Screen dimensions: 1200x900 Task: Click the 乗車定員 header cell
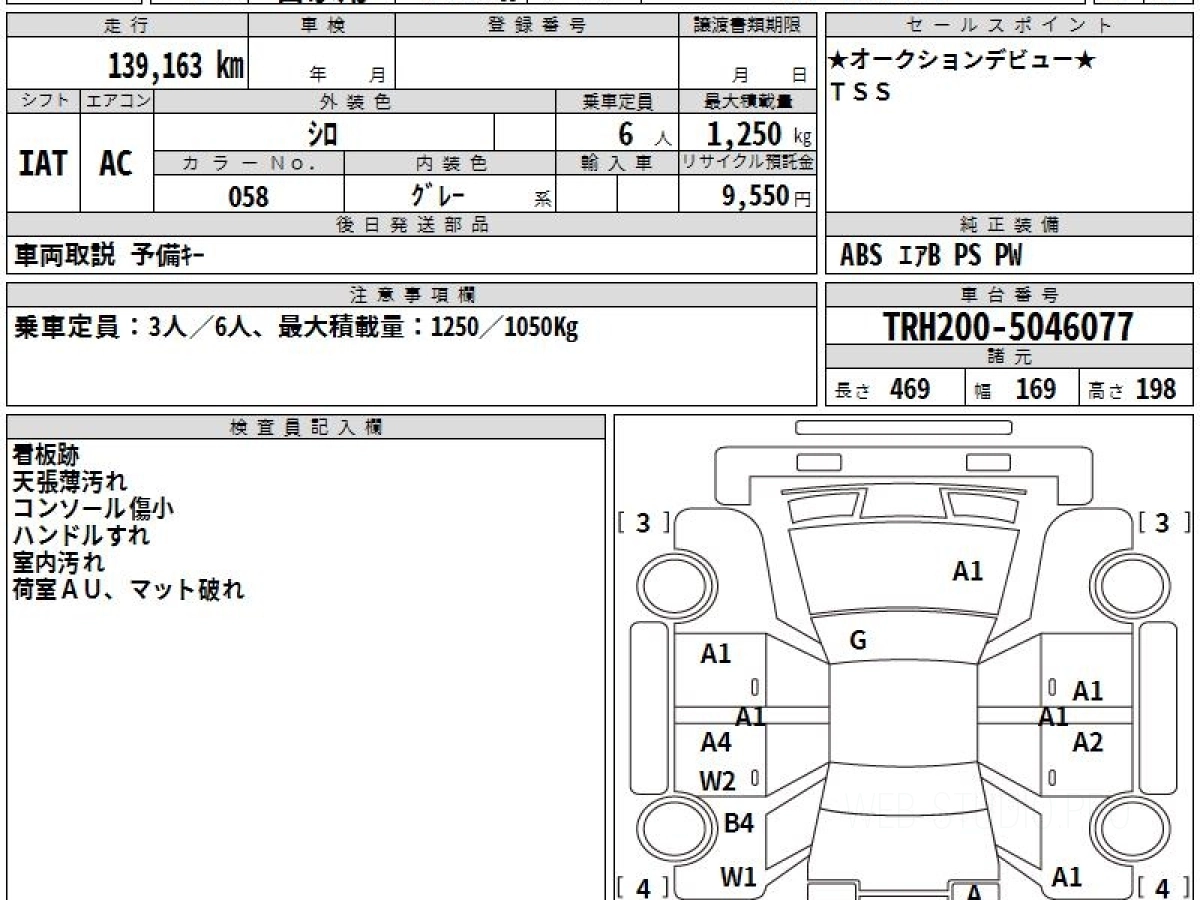(x=617, y=102)
